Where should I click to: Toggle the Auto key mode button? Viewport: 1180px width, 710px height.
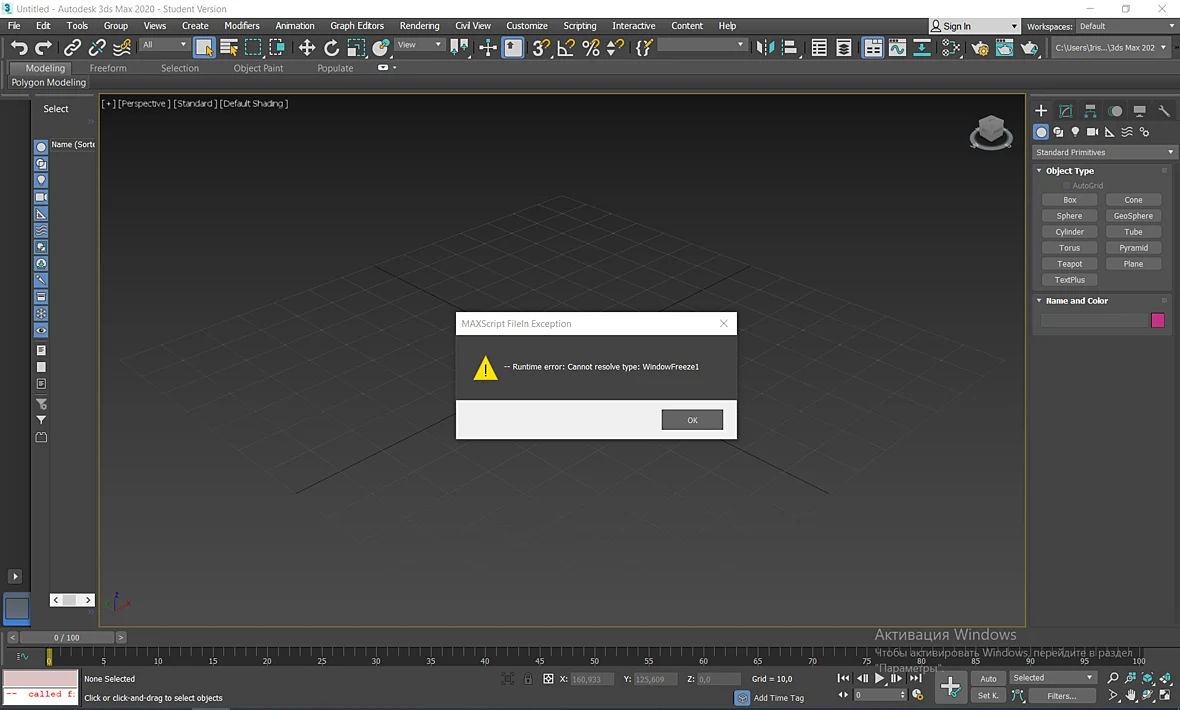coord(988,678)
